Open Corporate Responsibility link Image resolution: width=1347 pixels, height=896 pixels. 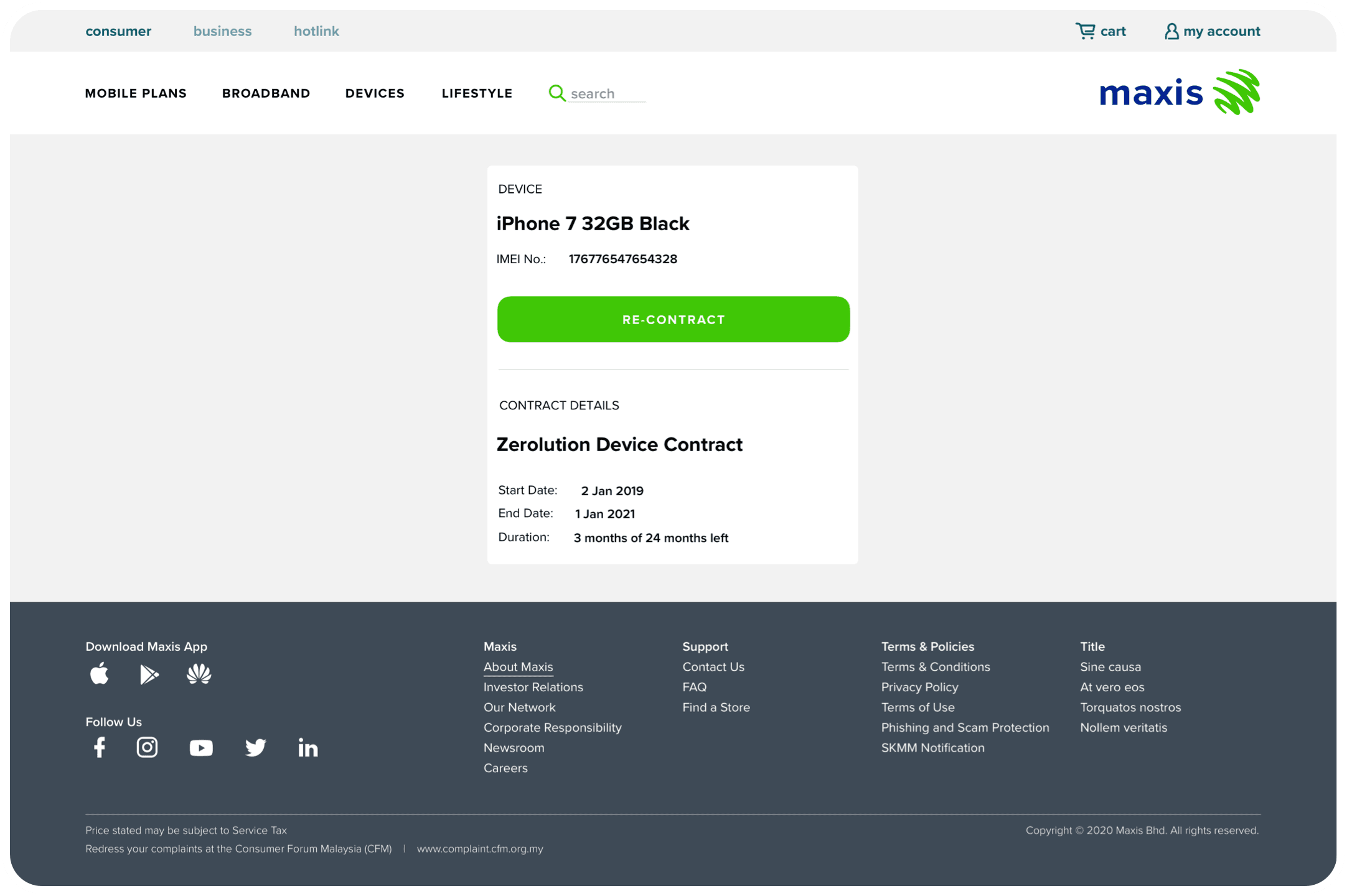pos(553,727)
